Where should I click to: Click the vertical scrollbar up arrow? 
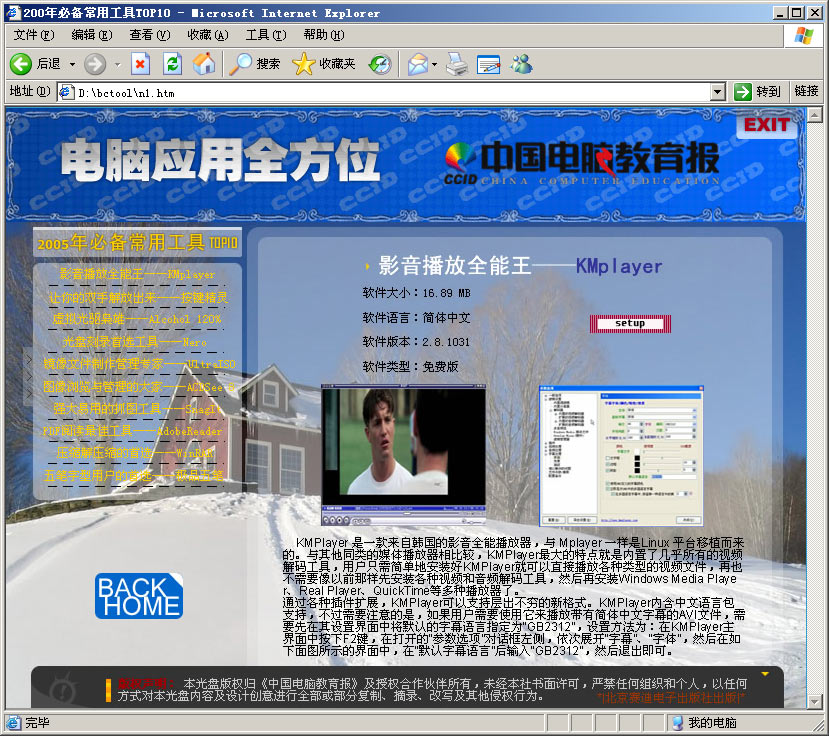[x=815, y=115]
